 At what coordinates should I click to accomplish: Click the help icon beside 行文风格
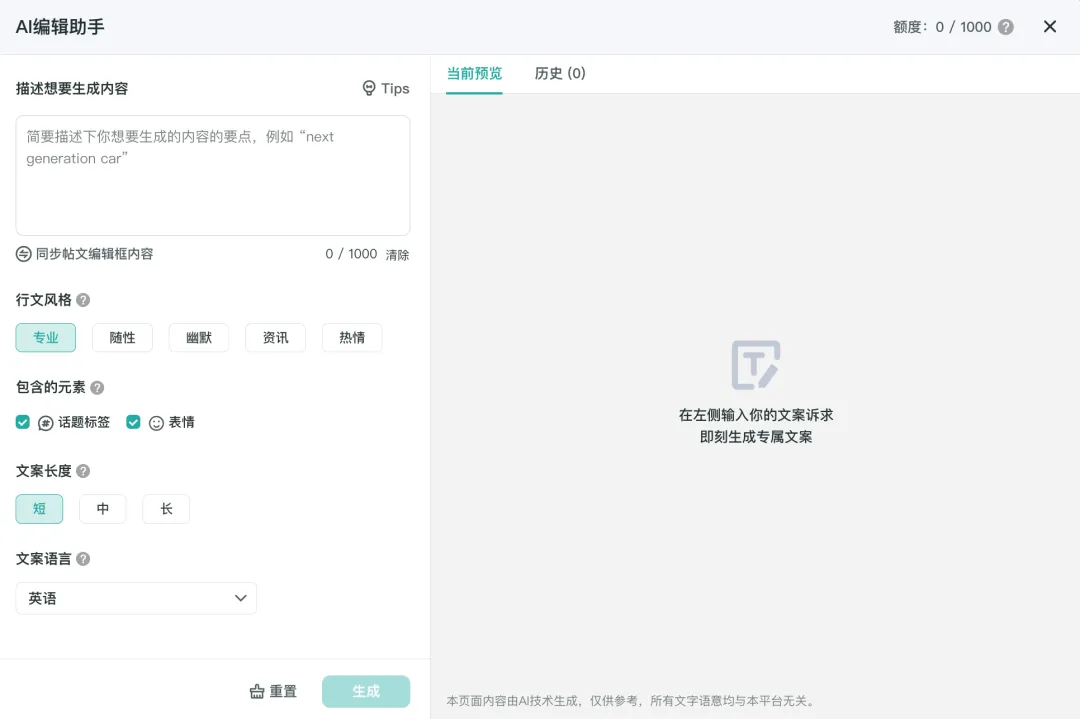(x=82, y=300)
